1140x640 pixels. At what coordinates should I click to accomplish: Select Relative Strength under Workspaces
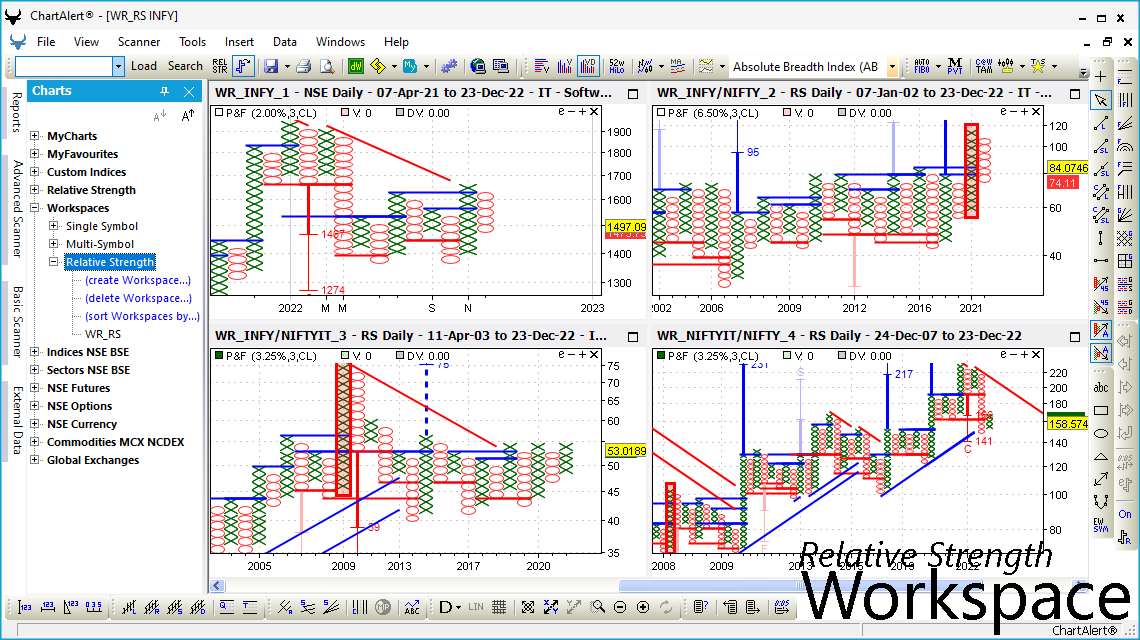[110, 262]
